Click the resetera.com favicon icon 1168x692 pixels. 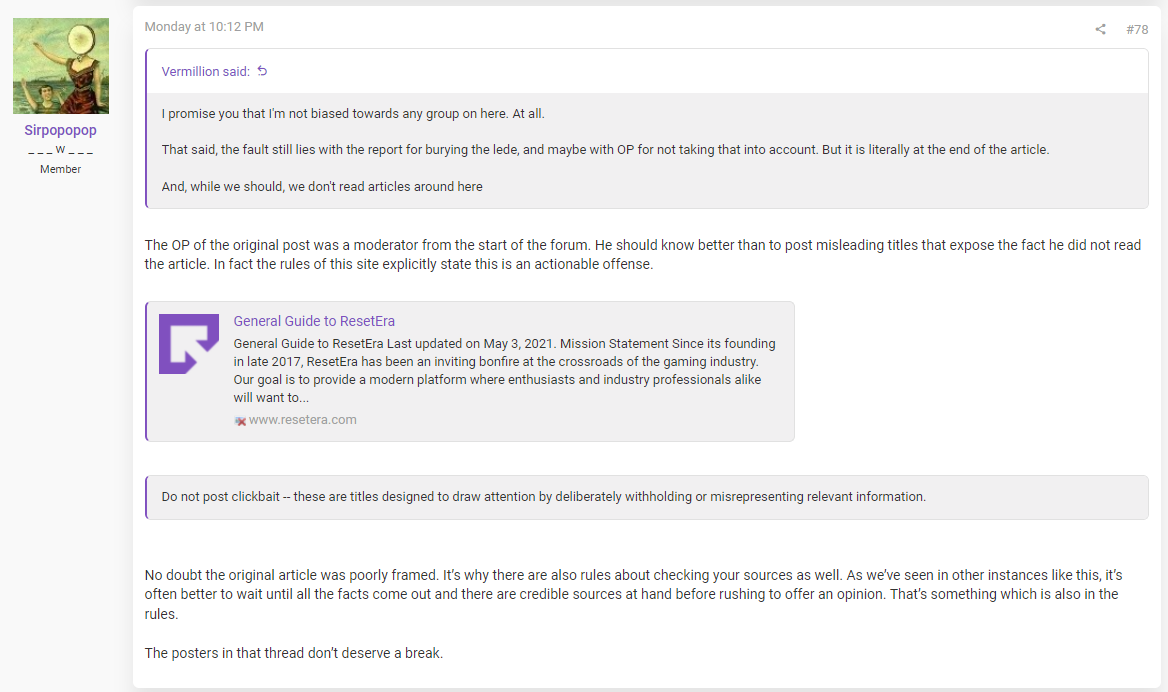[240, 421]
